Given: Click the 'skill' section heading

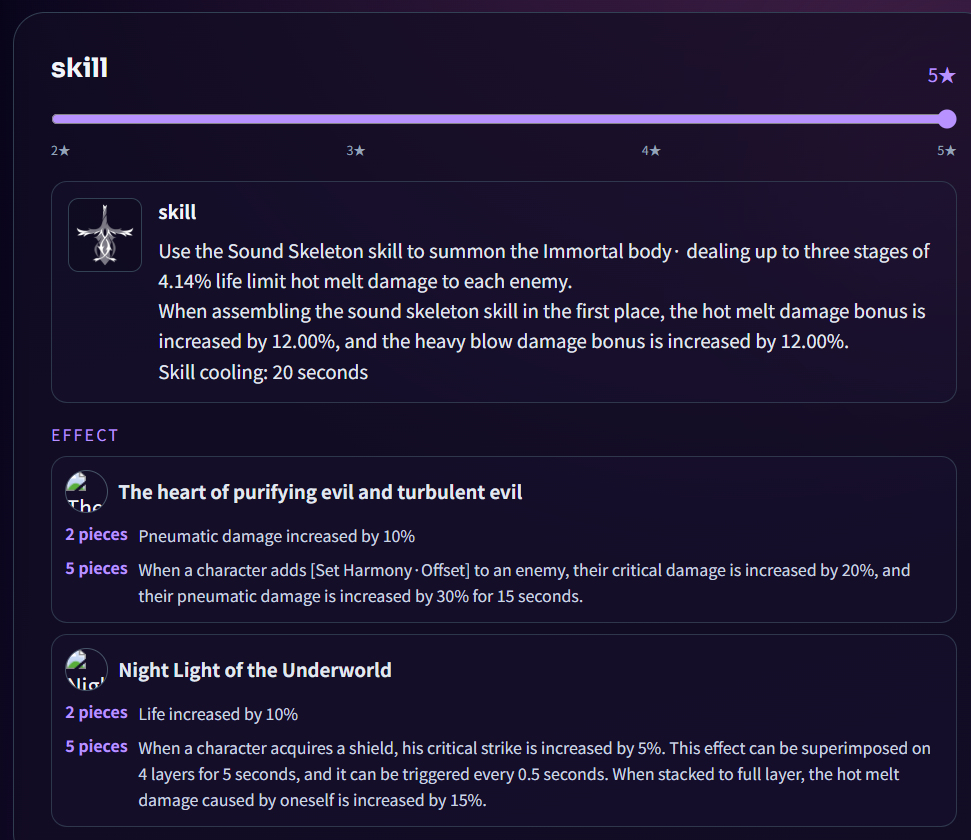Looking at the screenshot, I should point(79,68).
